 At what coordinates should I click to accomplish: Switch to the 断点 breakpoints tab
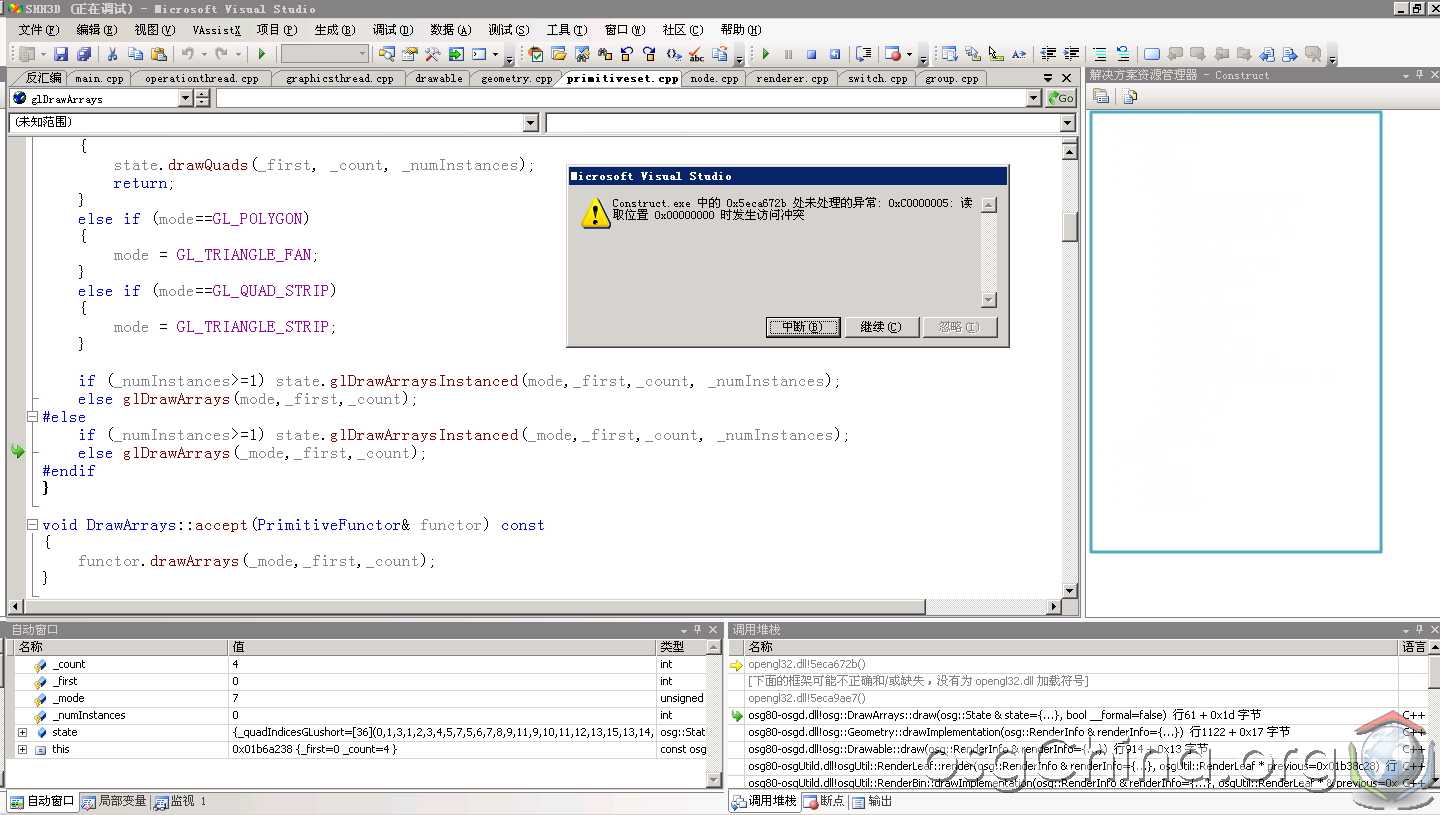pos(825,801)
